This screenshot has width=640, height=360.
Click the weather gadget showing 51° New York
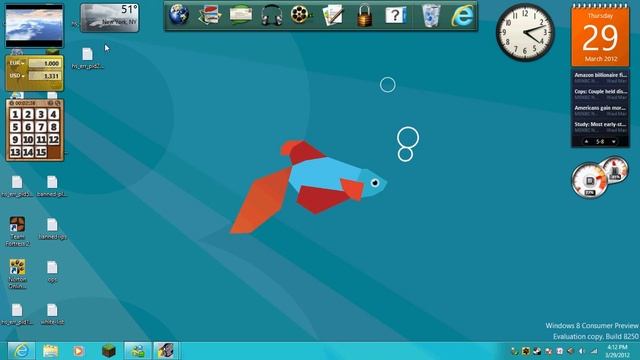pyautogui.click(x=109, y=18)
